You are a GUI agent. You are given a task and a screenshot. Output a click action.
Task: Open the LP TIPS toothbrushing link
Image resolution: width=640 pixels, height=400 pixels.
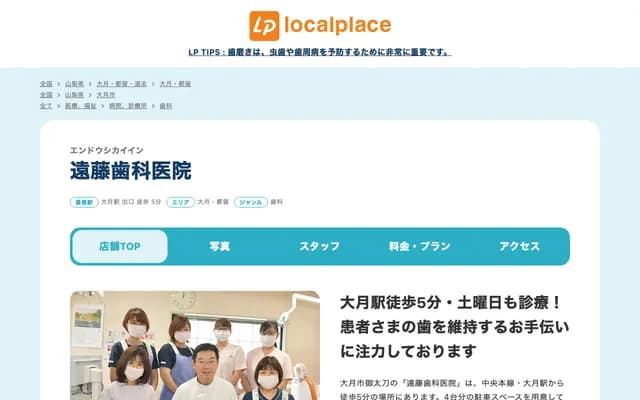coord(319,52)
